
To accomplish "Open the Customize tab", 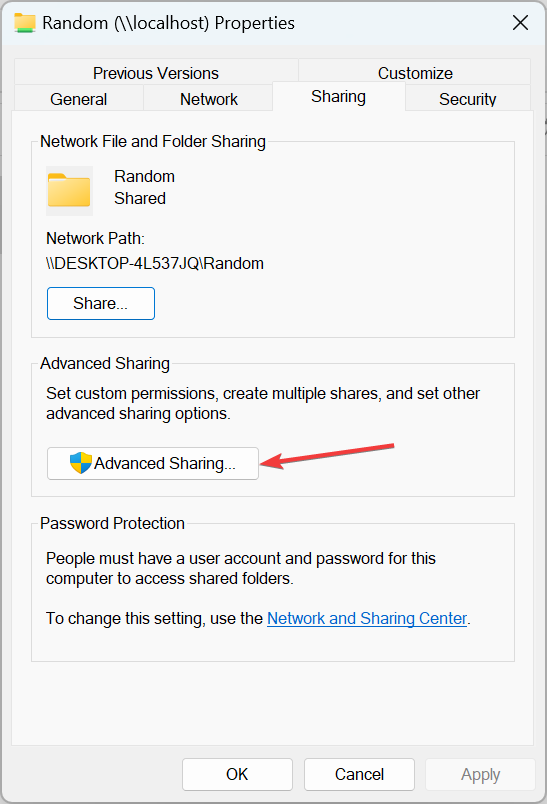I will [415, 73].
